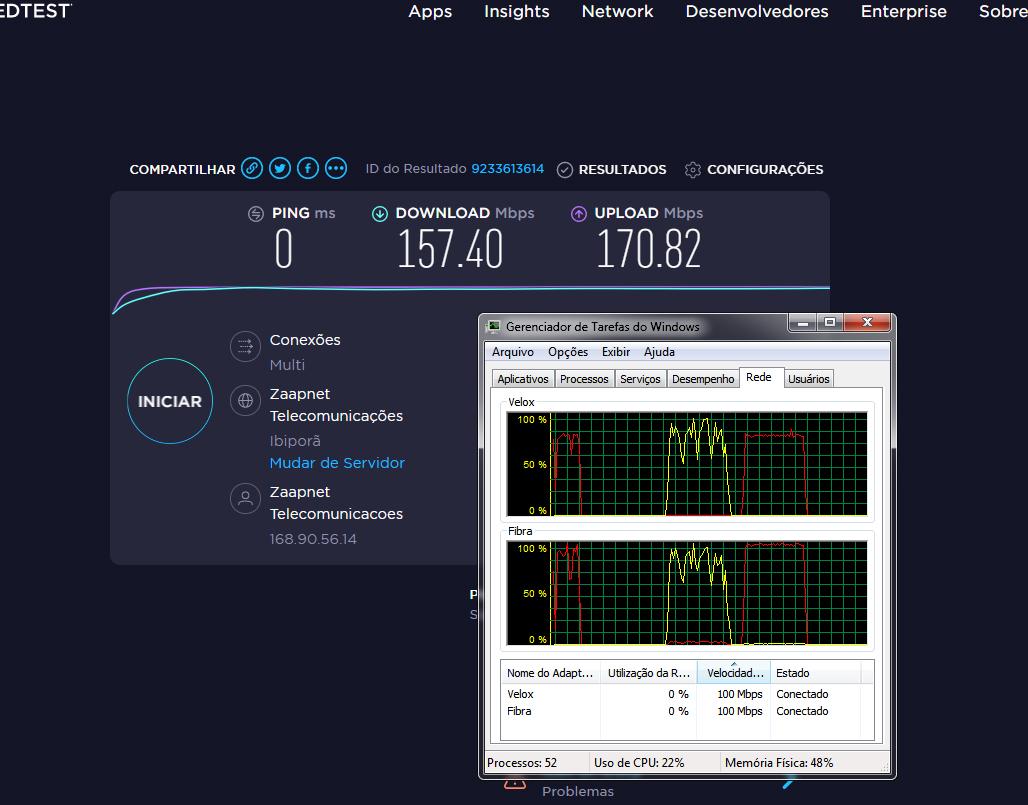
Task: Sort by Nome do Adaptador column
Action: [550, 673]
